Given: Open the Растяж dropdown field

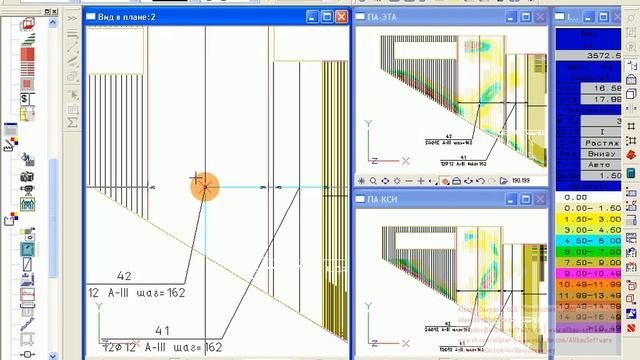Looking at the screenshot, I should click(601, 143).
